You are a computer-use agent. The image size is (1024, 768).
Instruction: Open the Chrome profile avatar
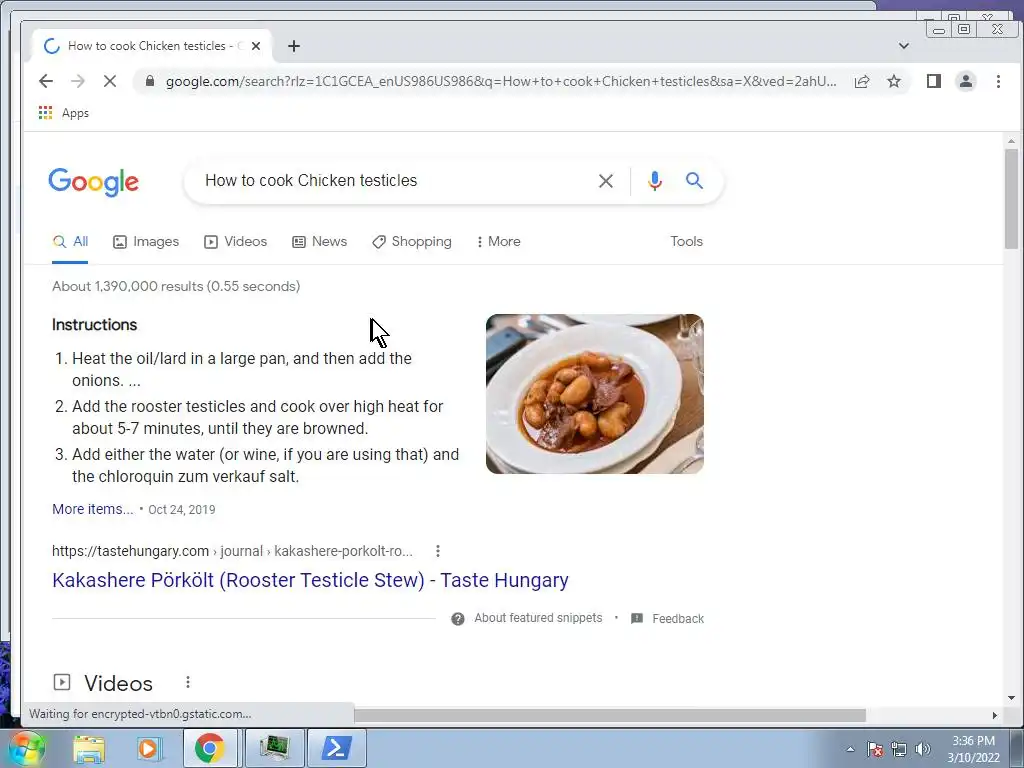click(966, 81)
